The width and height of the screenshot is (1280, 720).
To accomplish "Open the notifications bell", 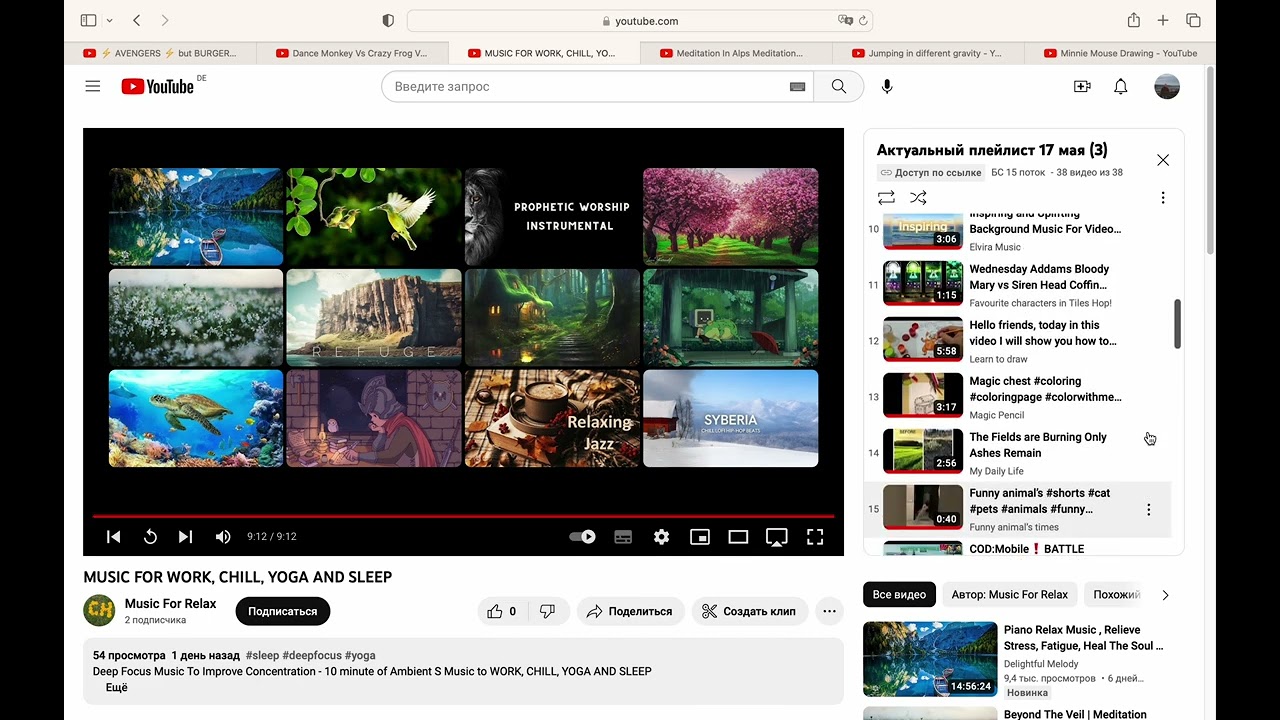I will 1121,87.
